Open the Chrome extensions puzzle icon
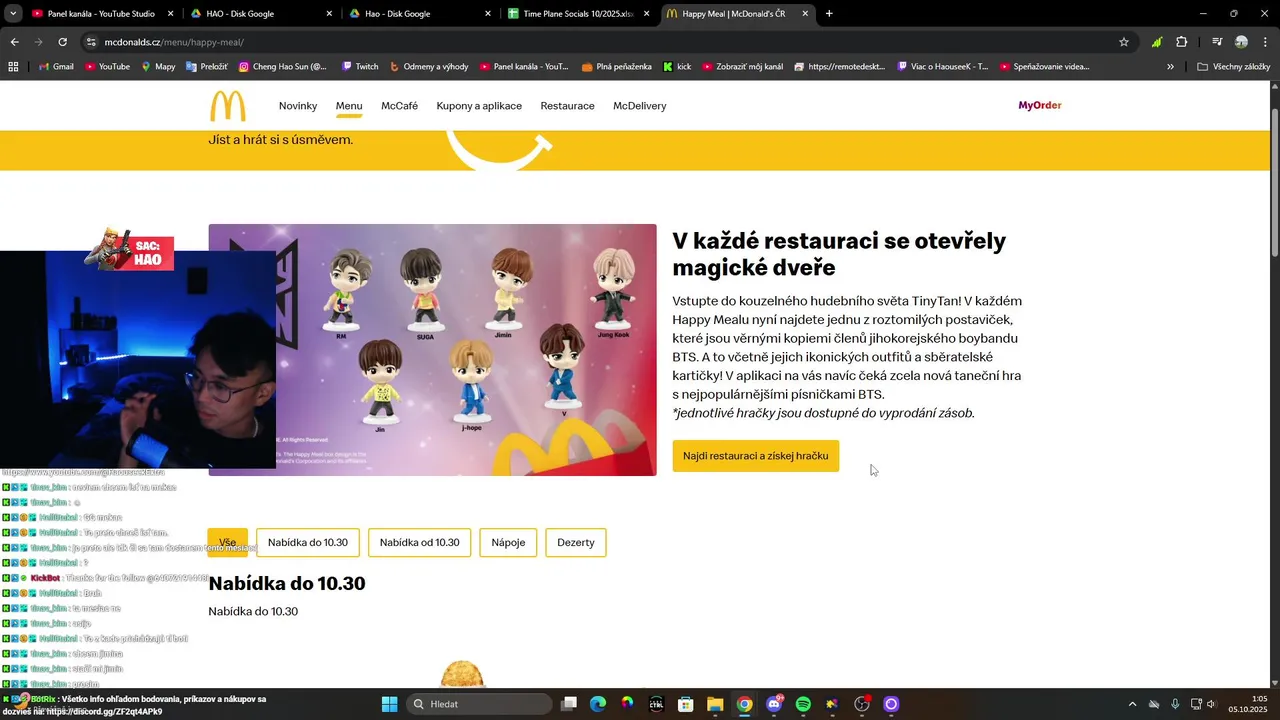 click(1182, 42)
